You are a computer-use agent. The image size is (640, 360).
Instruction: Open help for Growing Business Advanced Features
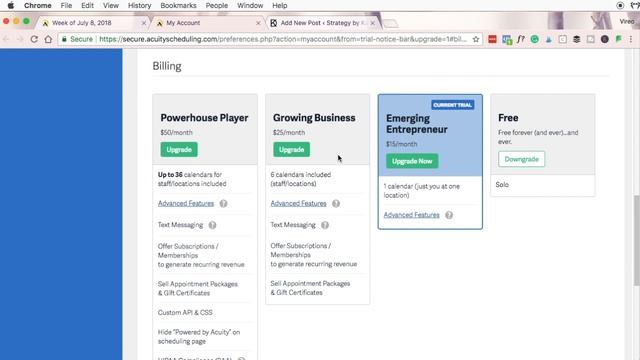pyautogui.click(x=336, y=203)
